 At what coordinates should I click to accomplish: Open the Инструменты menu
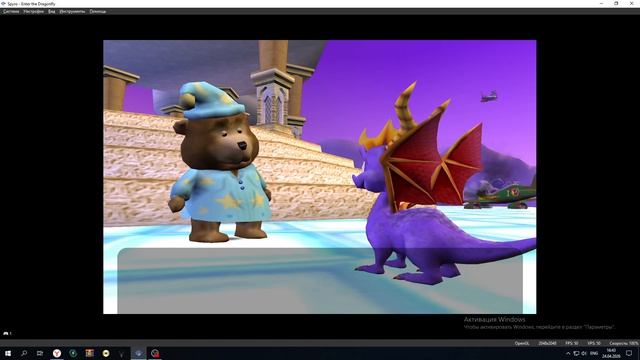(72, 11)
